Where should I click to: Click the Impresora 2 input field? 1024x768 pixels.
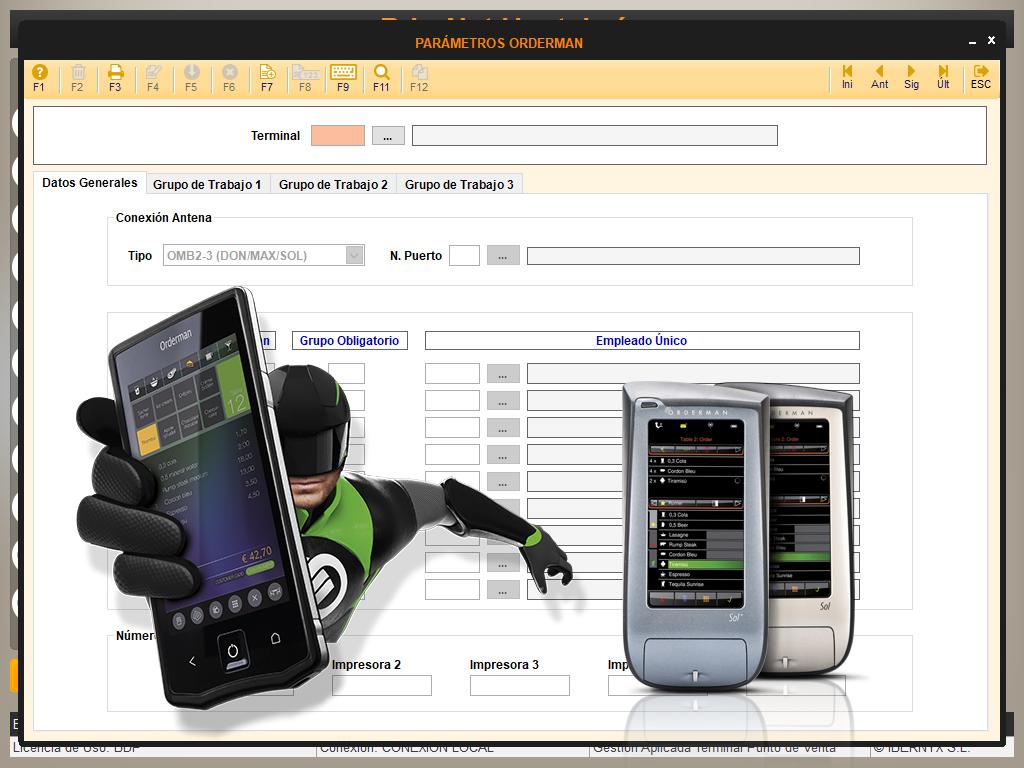pyautogui.click(x=381, y=686)
